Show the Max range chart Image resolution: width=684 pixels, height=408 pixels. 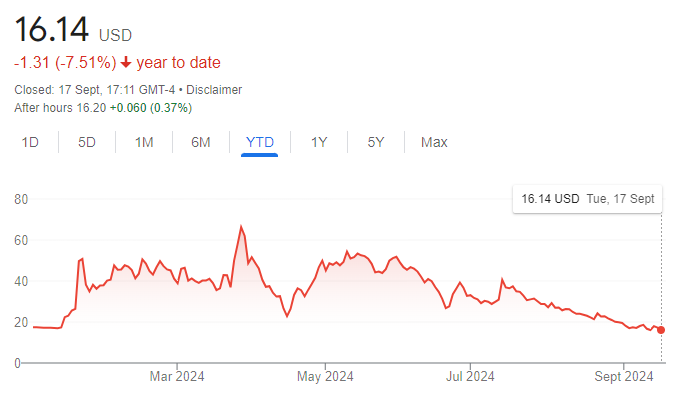434,142
